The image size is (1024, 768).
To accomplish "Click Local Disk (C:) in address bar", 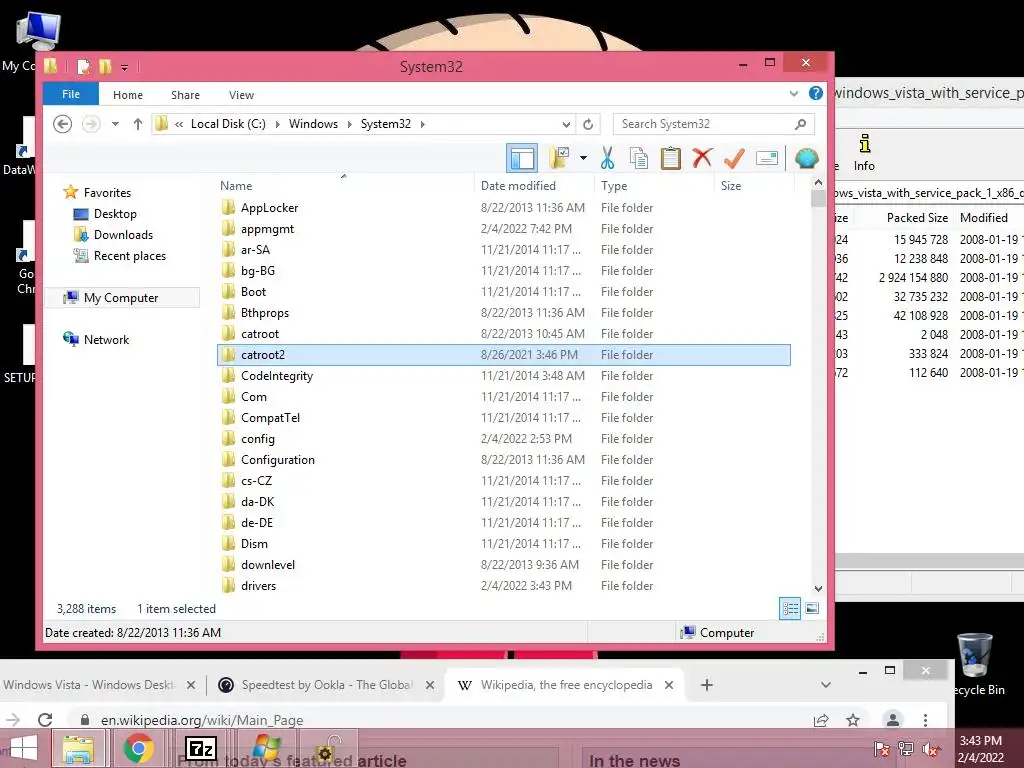I will coord(228,124).
